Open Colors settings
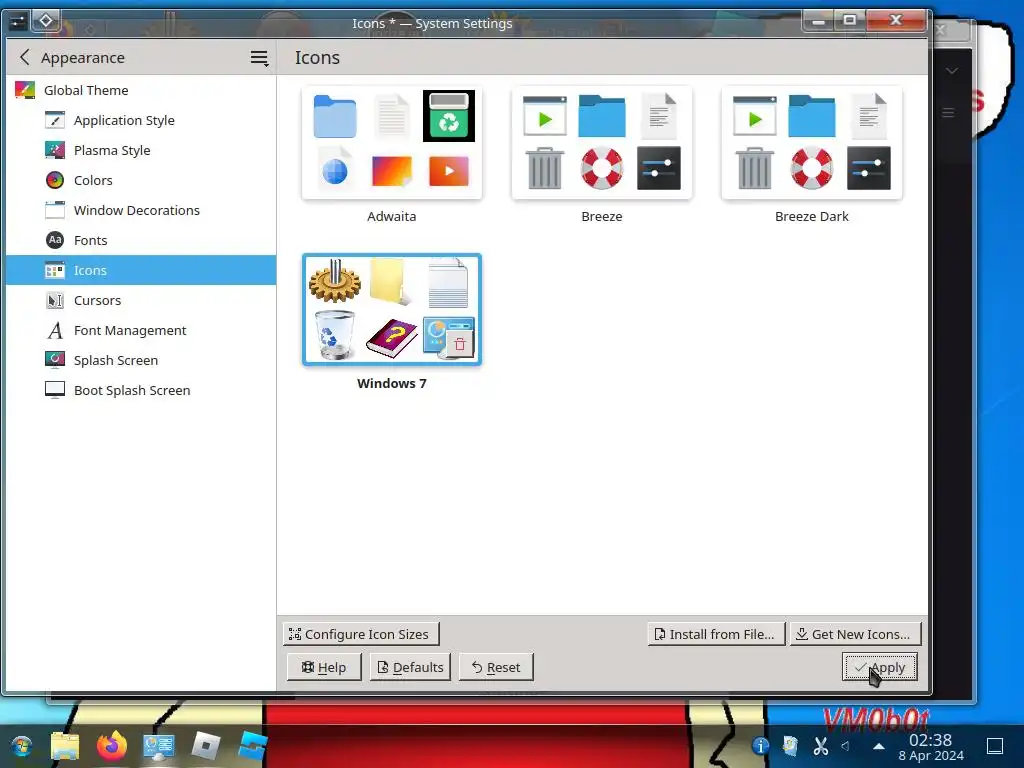The height and width of the screenshot is (768, 1024). point(141,180)
